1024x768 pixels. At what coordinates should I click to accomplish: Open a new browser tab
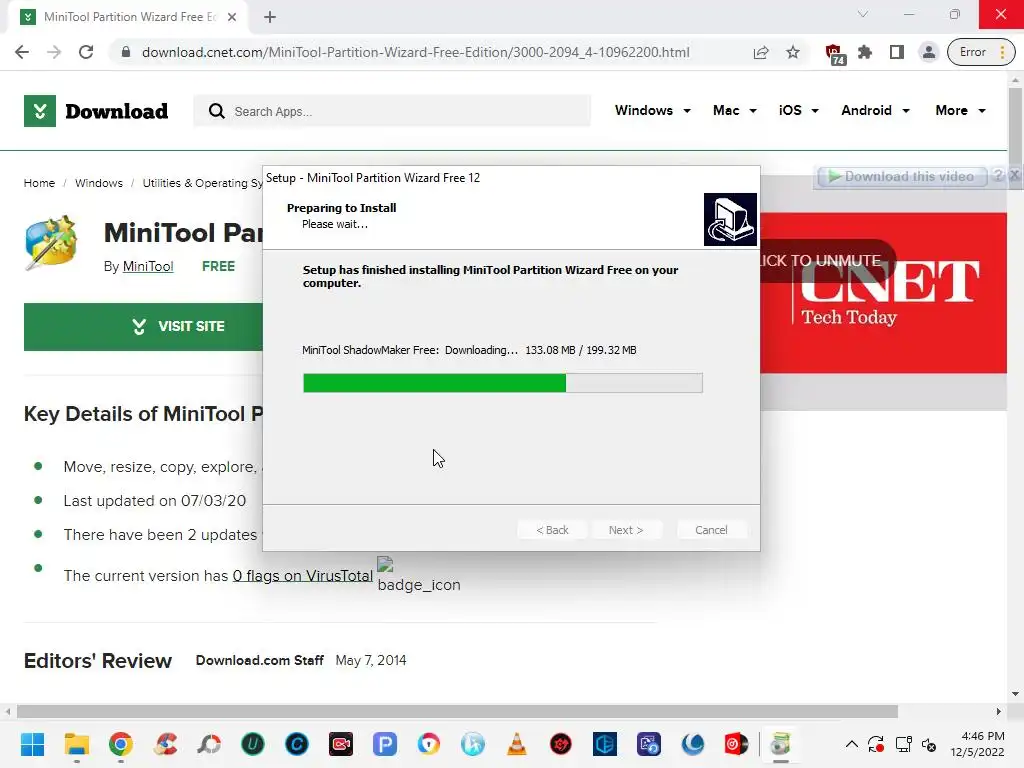coord(270,17)
